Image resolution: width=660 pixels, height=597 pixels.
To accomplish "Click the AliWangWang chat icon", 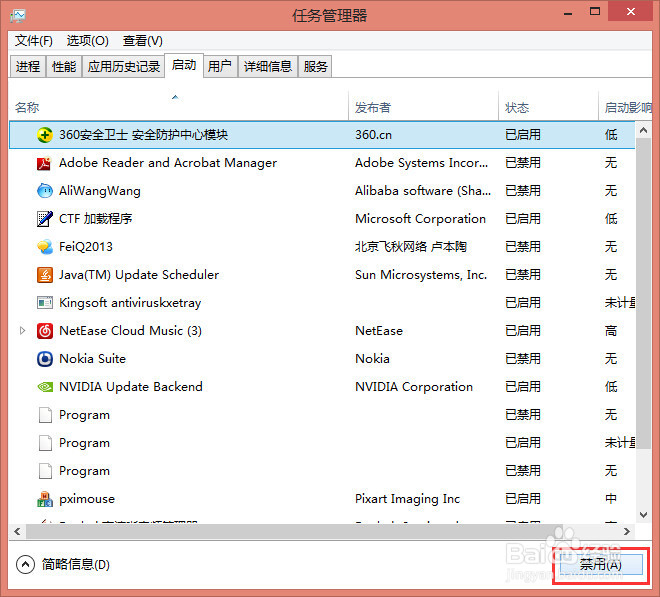I will [x=45, y=191].
